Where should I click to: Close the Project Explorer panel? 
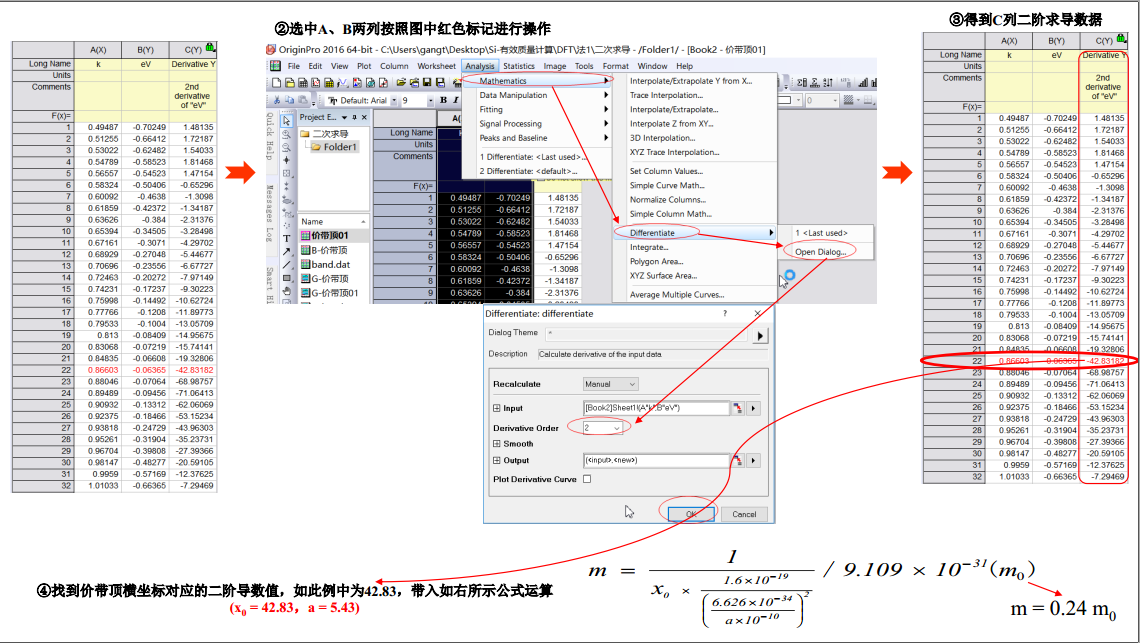pos(364,117)
